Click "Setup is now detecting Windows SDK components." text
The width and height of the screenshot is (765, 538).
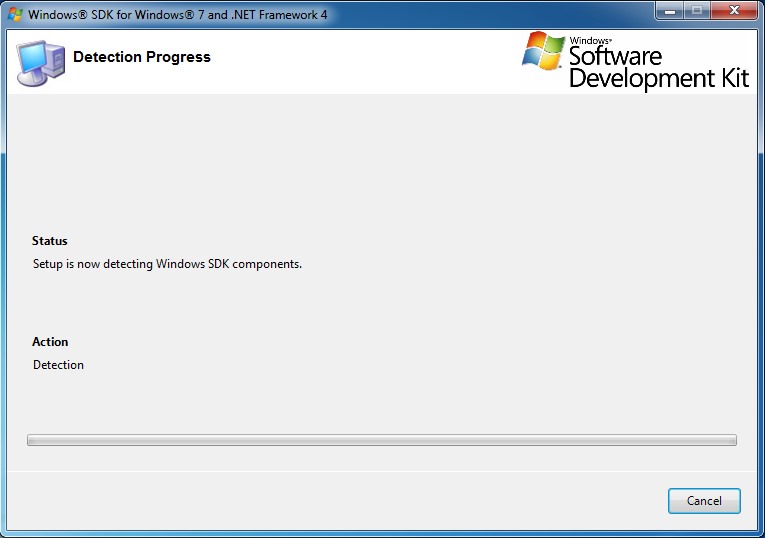[167, 264]
